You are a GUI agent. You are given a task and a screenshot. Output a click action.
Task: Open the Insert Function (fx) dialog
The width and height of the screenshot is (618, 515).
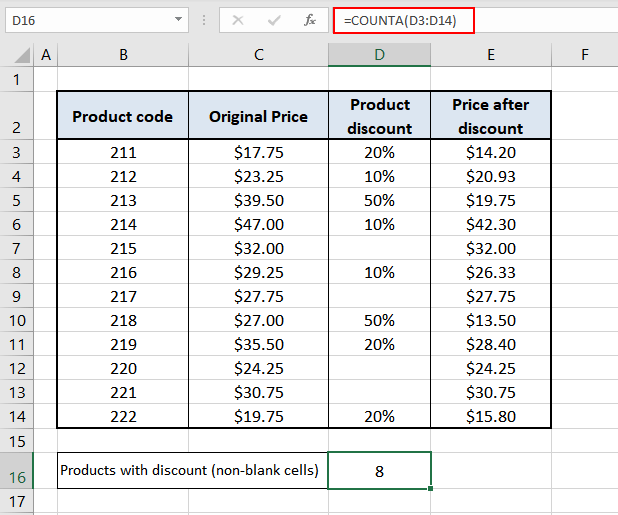(310, 20)
